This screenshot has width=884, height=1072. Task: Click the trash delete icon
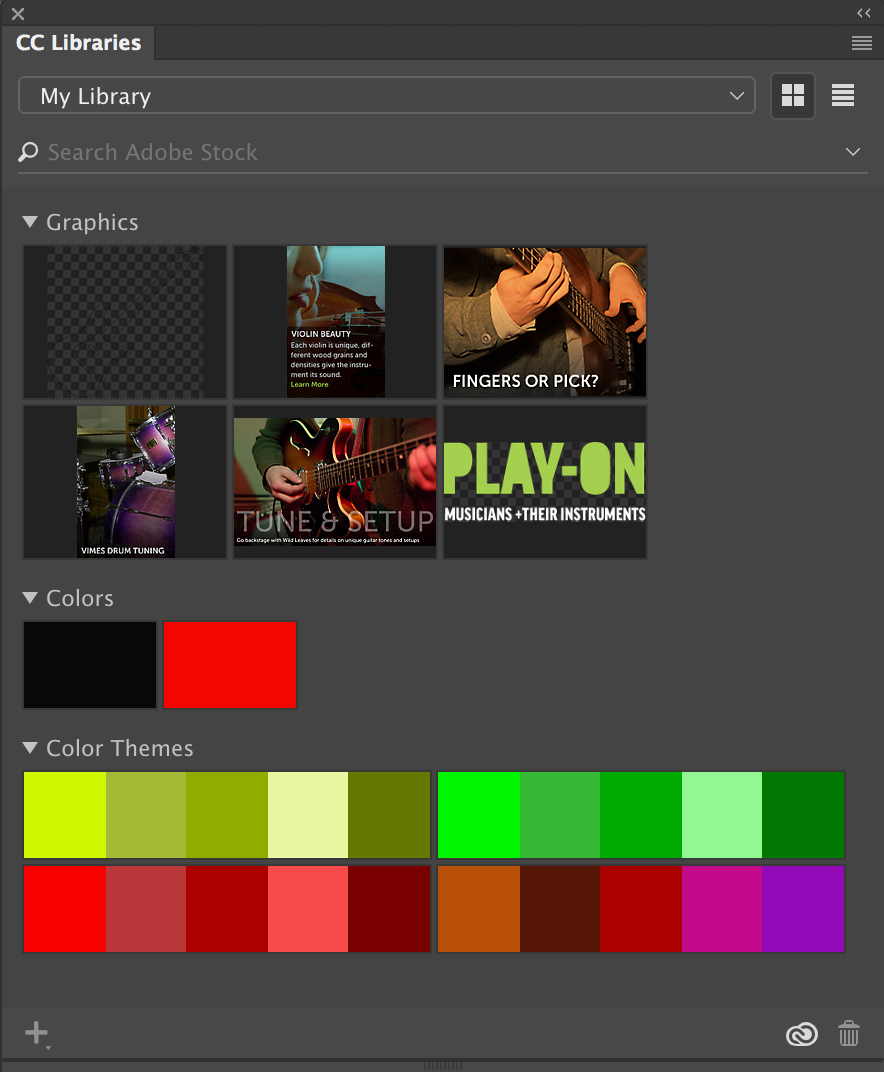coord(848,1033)
